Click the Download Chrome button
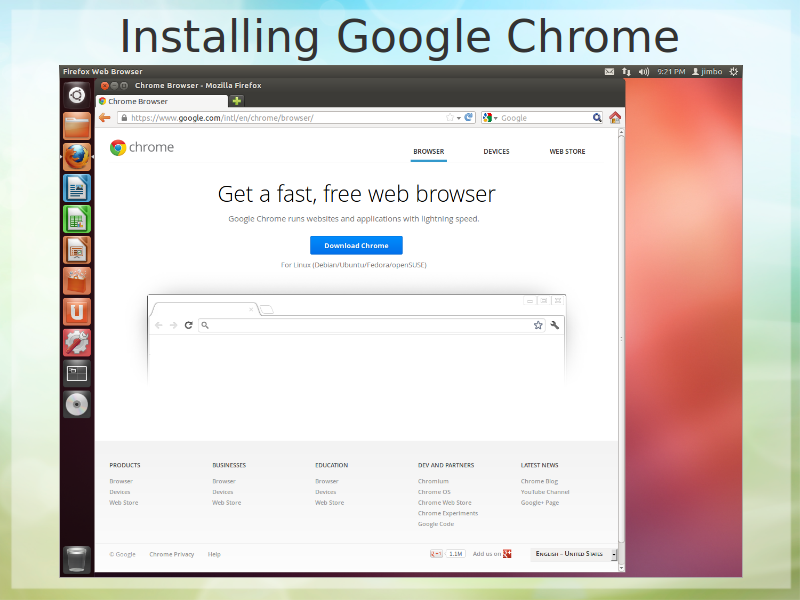800x600 pixels. (x=356, y=245)
